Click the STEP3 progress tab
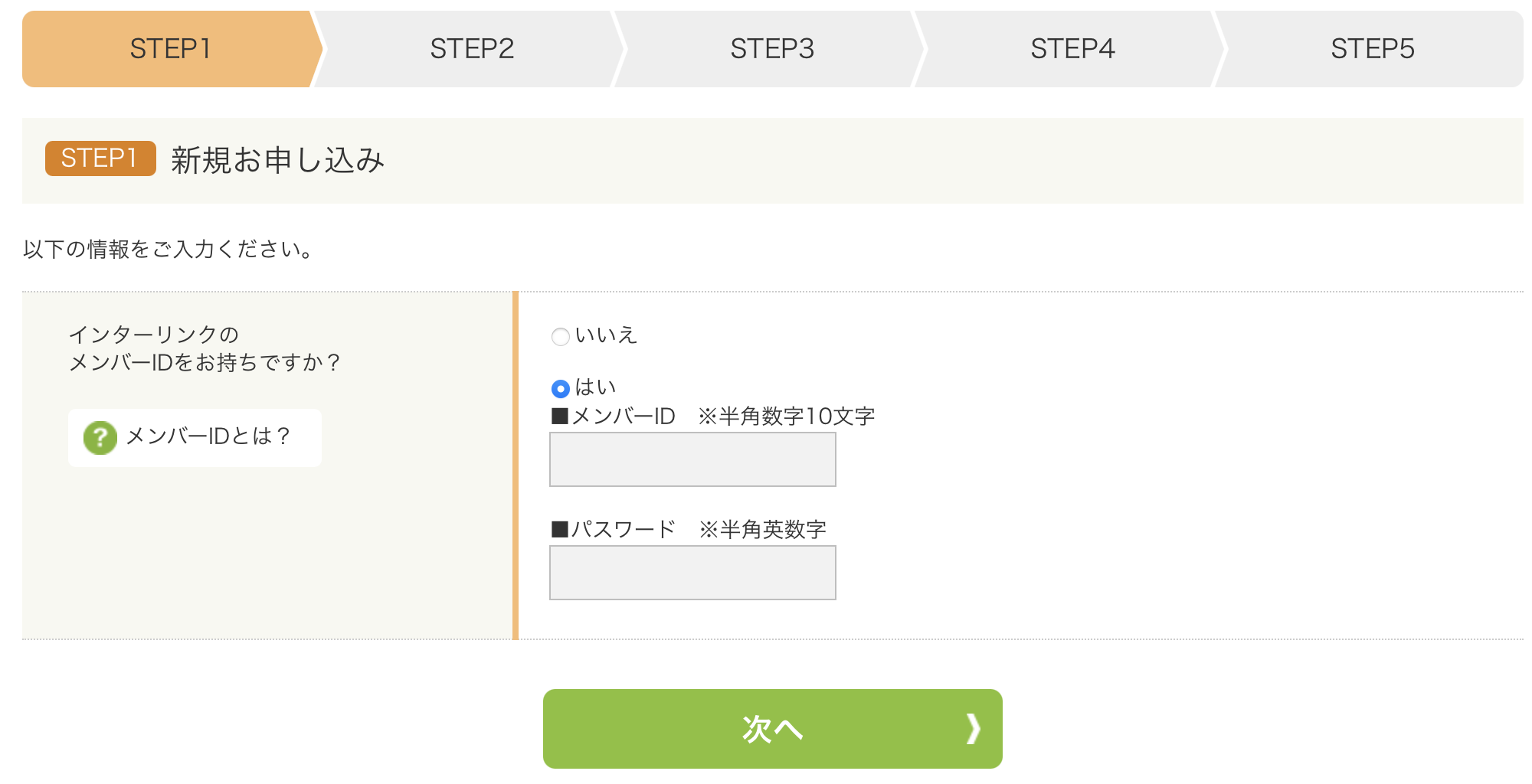 (772, 49)
